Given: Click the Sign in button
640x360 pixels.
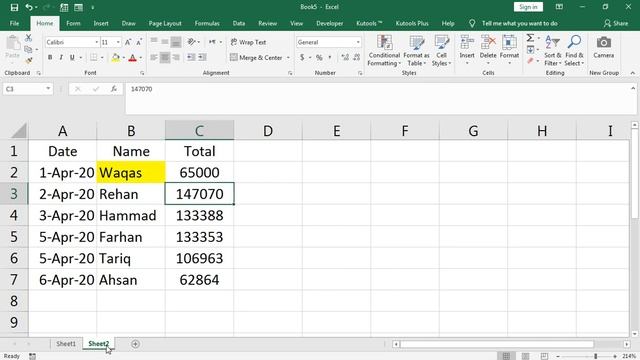Looking at the screenshot, I should (528, 7).
